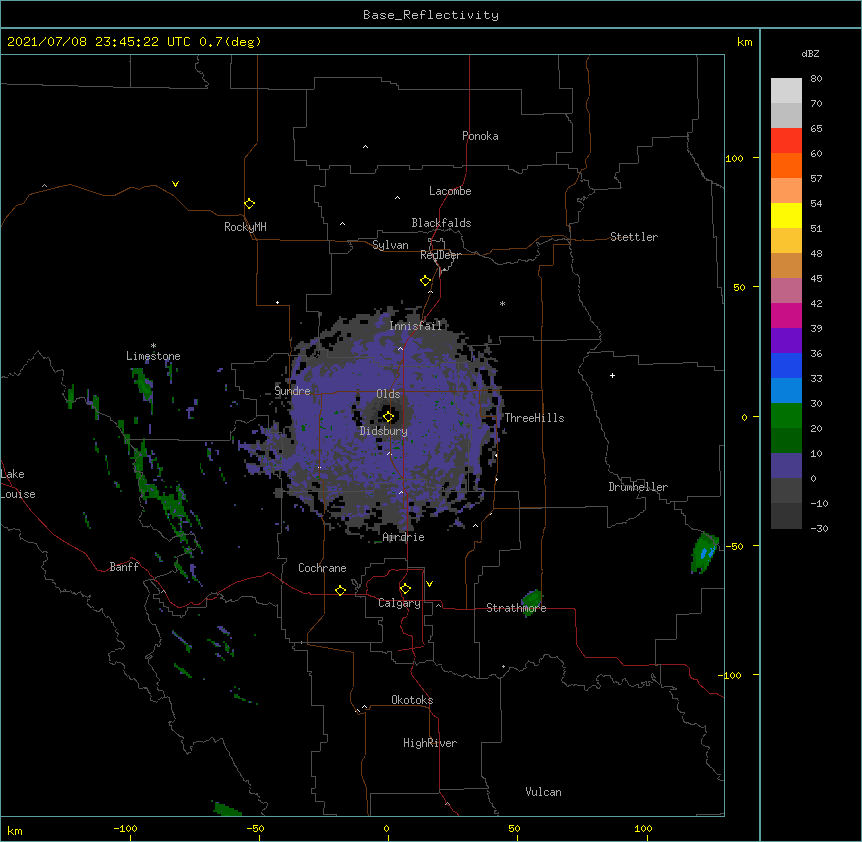Select the blue 36 dBZ legend swatch
This screenshot has width=862, height=842.
point(786,365)
